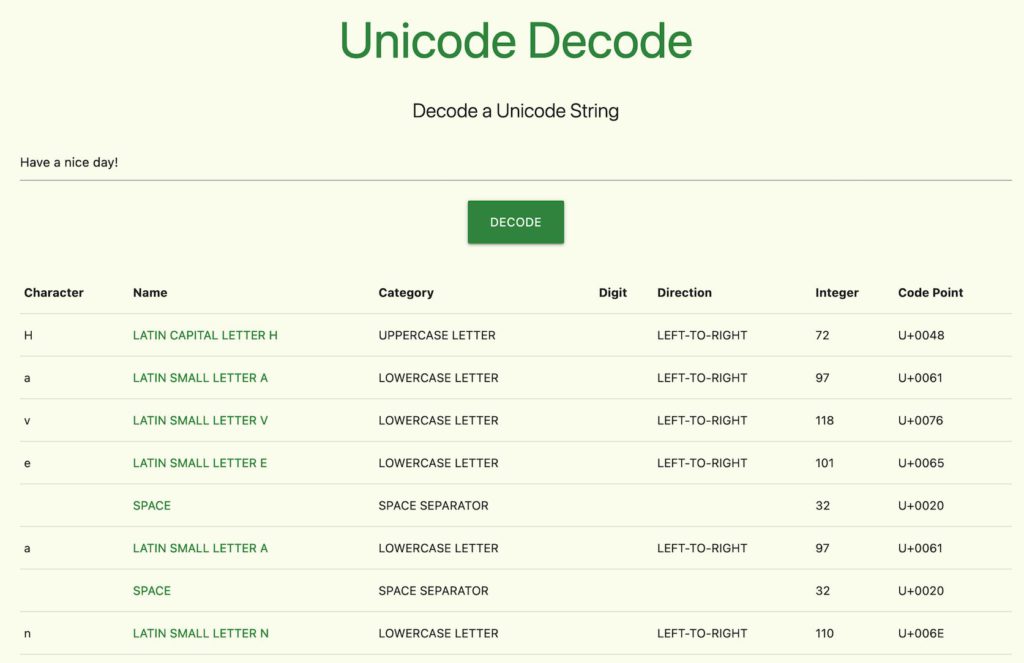Click the DECODE button

point(515,222)
